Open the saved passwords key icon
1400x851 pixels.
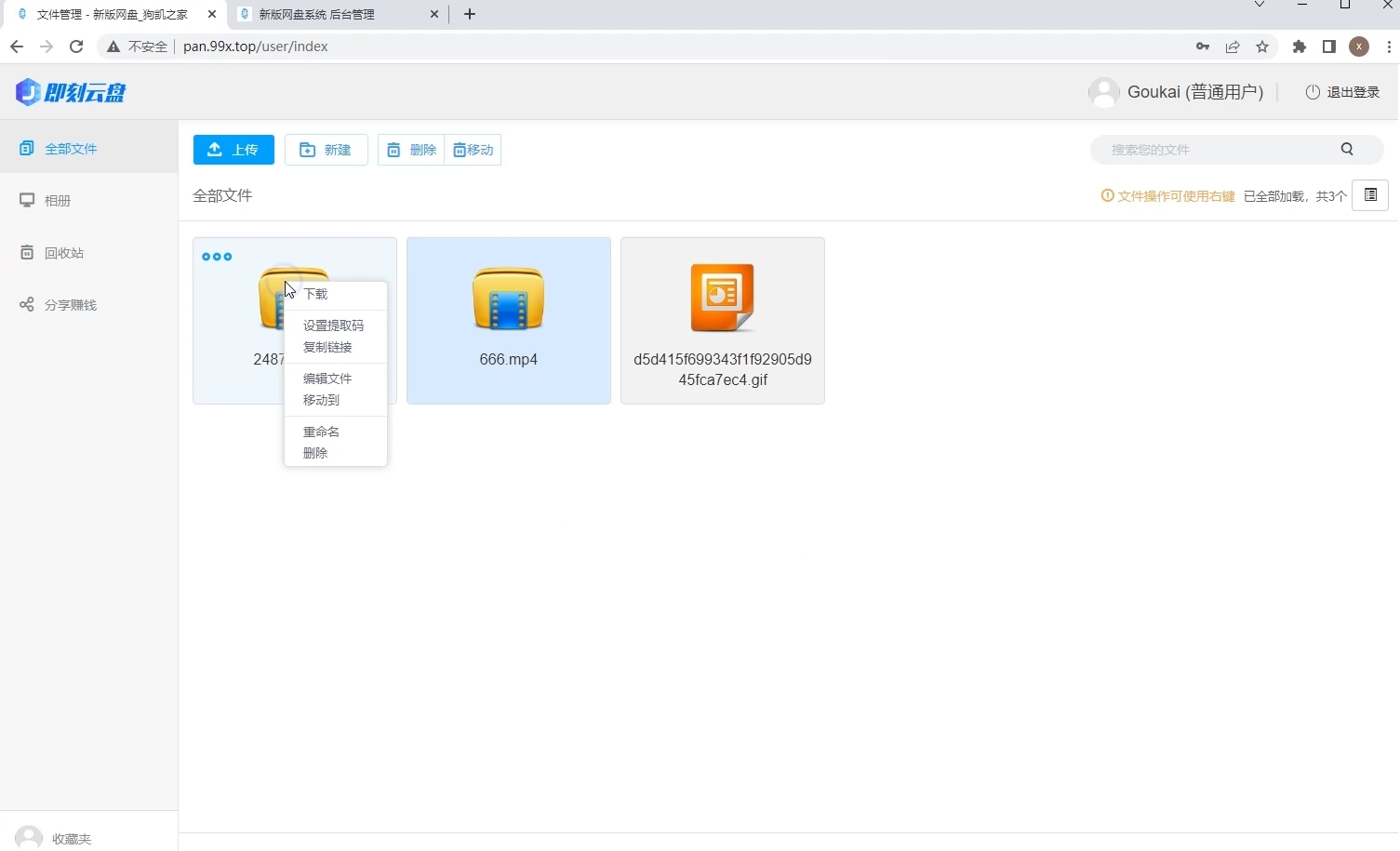(x=1203, y=47)
